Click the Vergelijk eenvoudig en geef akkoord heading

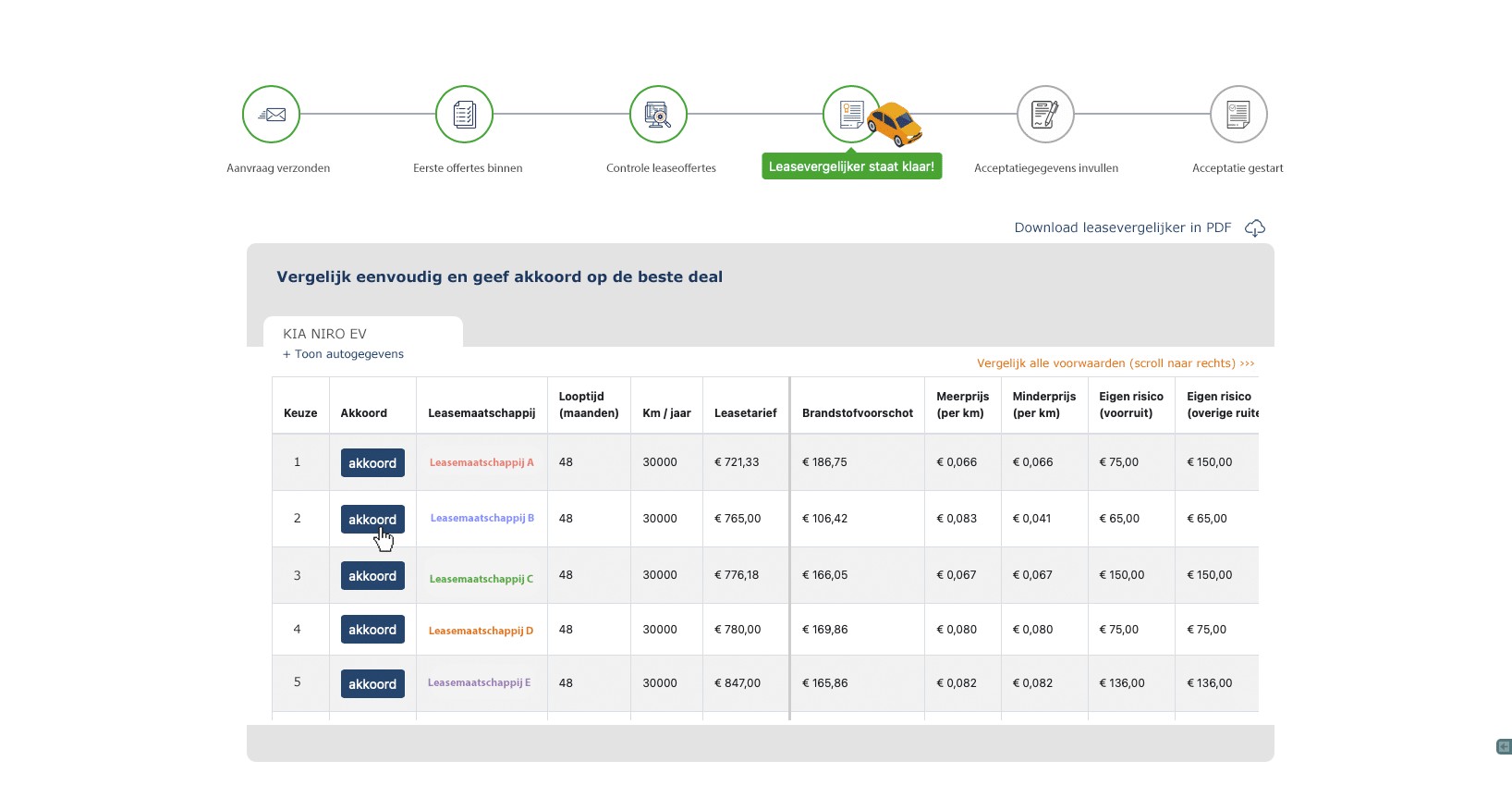pos(499,276)
